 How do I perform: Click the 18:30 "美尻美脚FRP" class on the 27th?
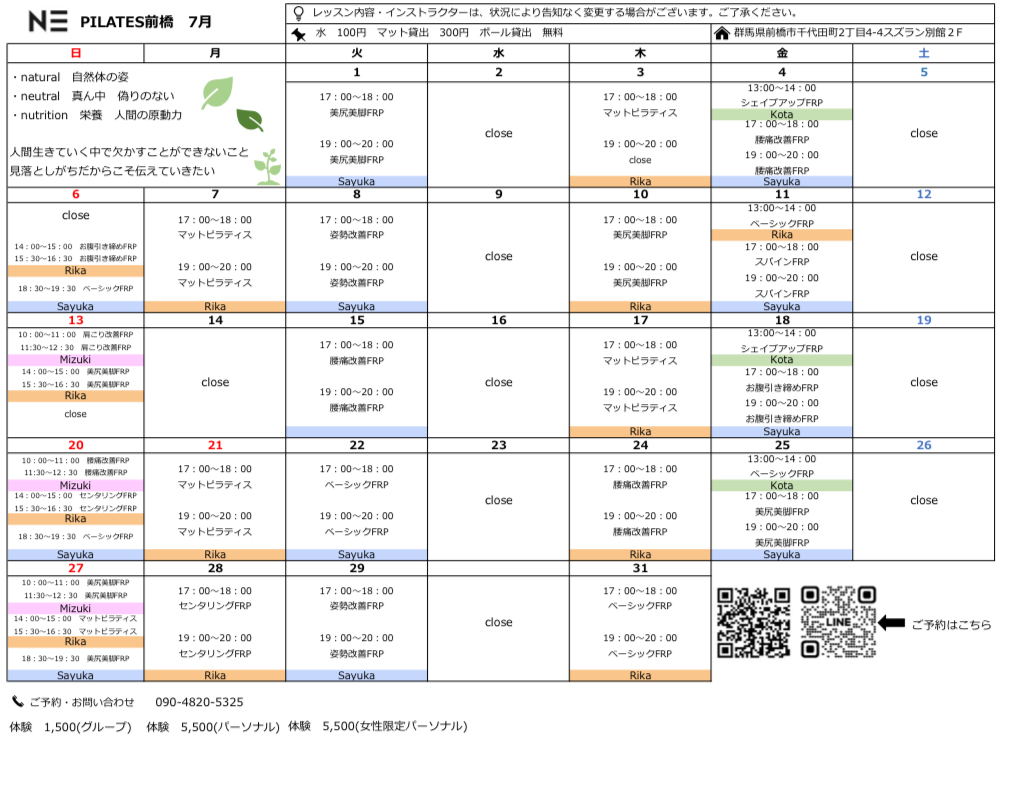tap(108, 658)
